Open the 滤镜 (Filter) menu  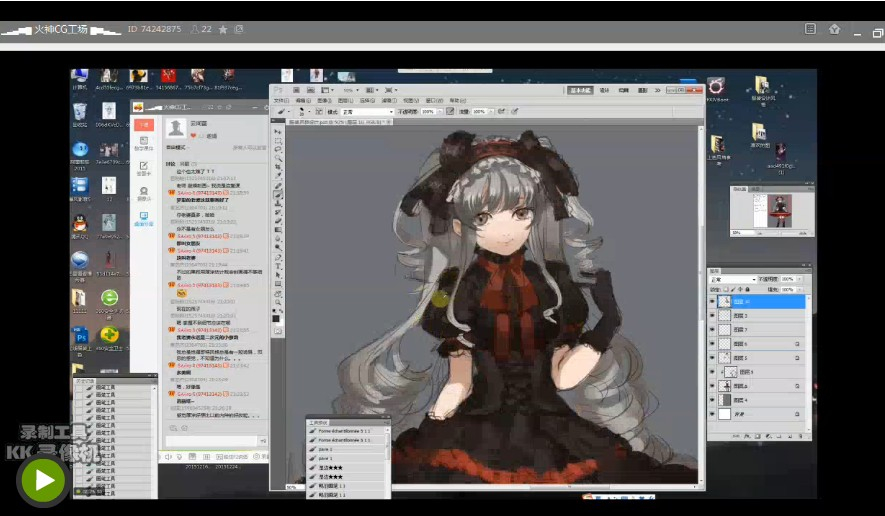pos(389,100)
